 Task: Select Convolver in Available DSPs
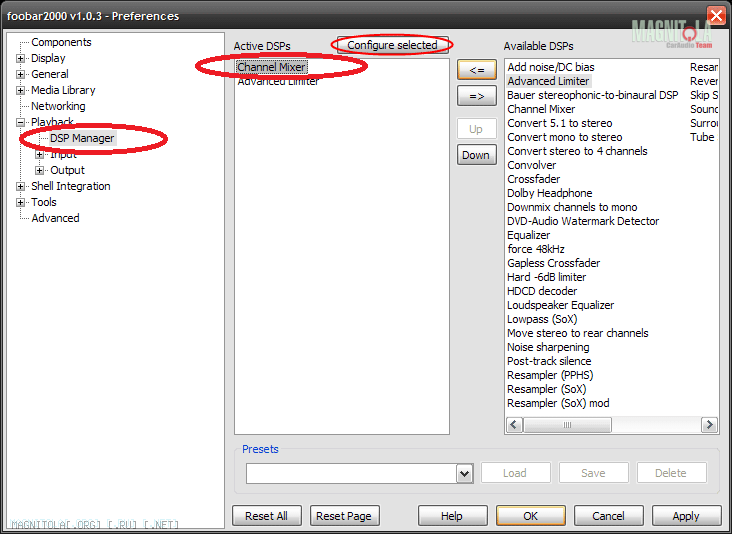(x=532, y=165)
